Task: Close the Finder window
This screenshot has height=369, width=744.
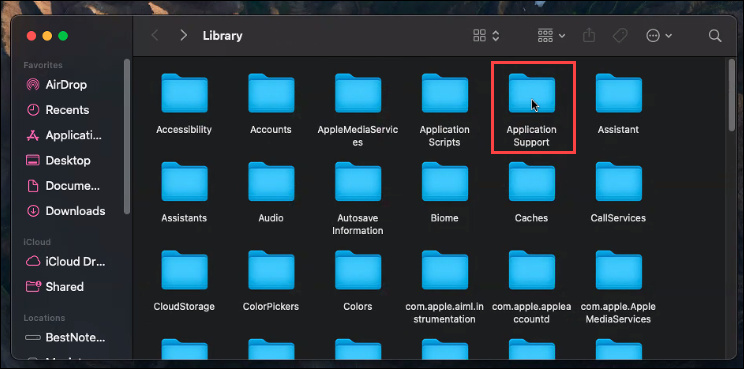Action: 31,36
